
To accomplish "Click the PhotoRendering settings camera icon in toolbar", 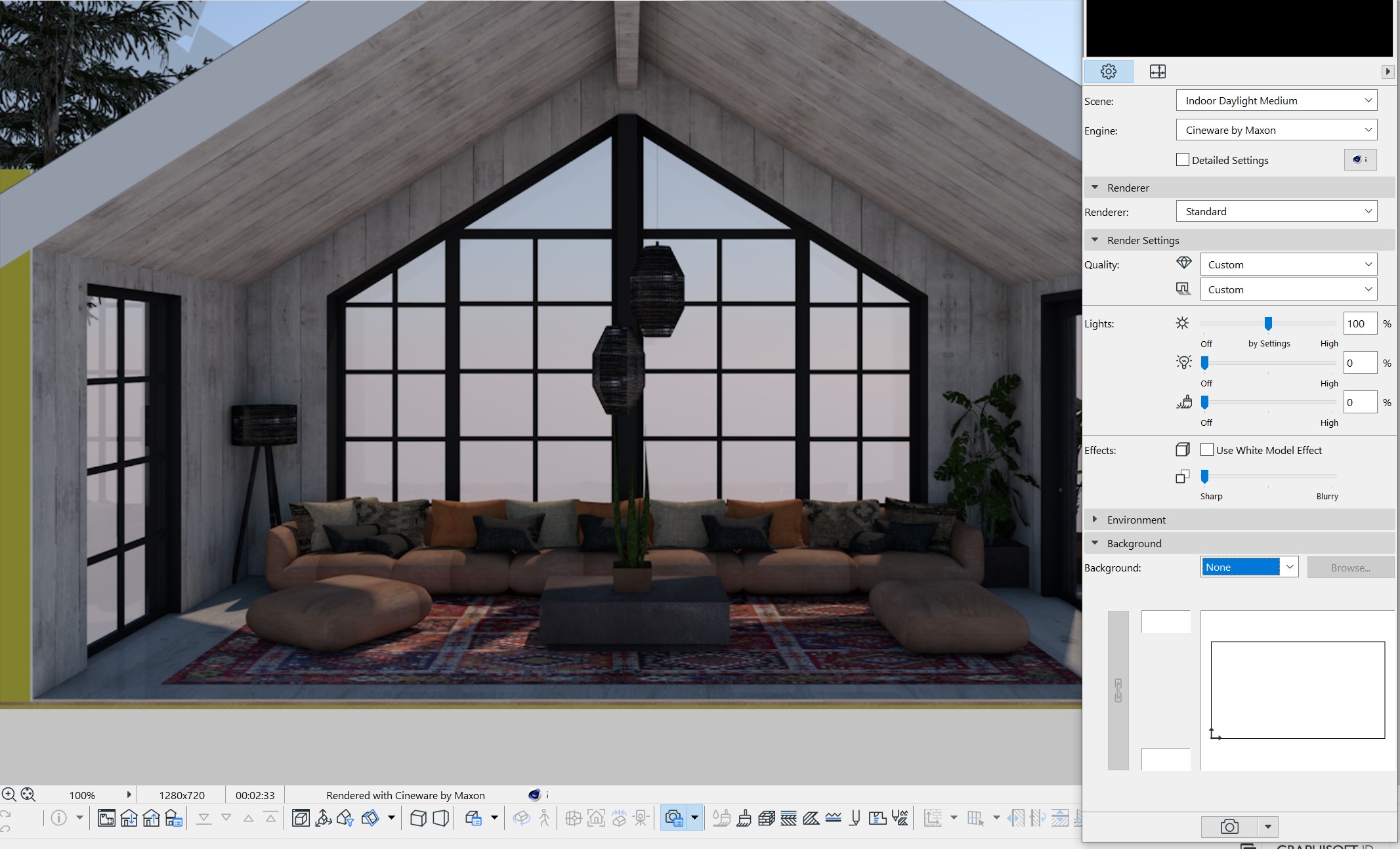I will tap(673, 818).
